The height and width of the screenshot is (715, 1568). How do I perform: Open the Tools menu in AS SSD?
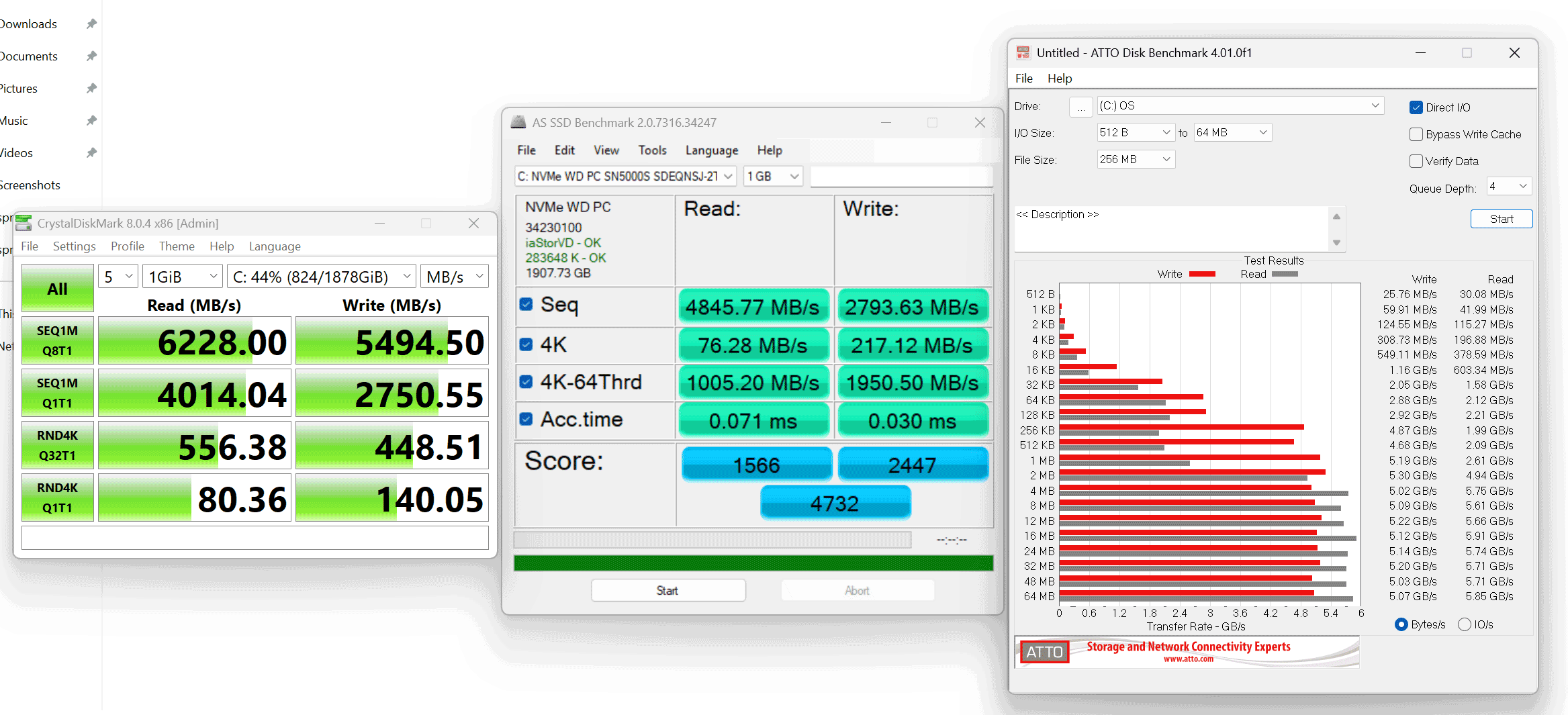point(652,150)
